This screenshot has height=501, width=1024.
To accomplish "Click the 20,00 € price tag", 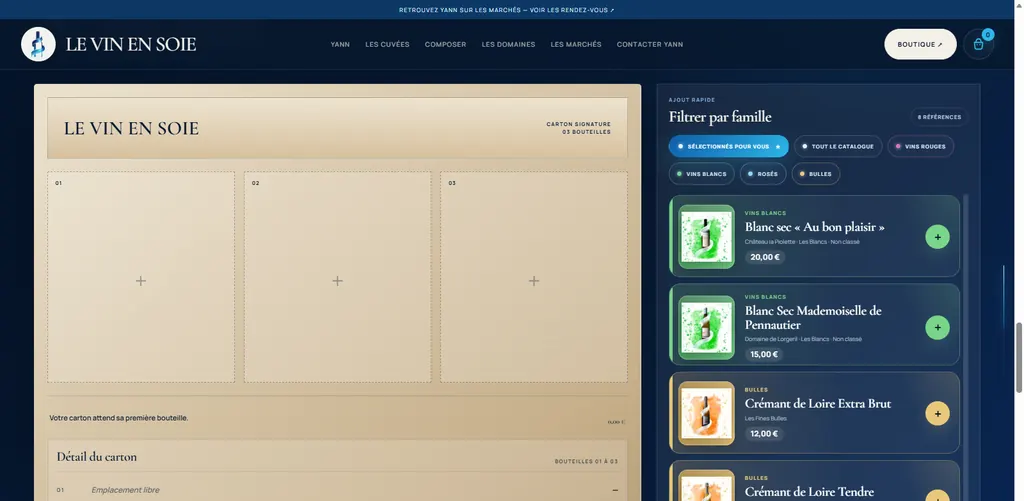I will click(x=765, y=257).
